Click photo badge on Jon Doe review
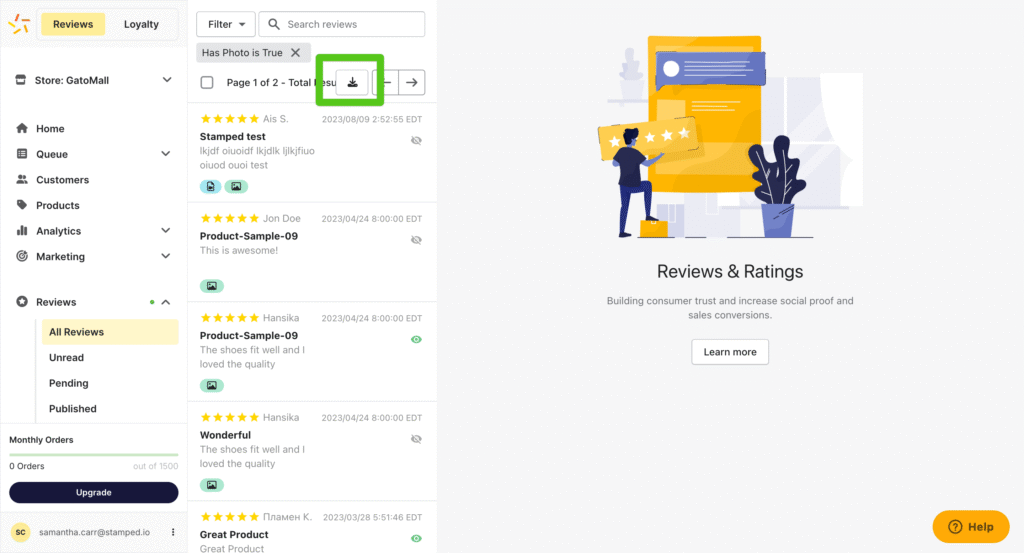 pyautogui.click(x=211, y=286)
